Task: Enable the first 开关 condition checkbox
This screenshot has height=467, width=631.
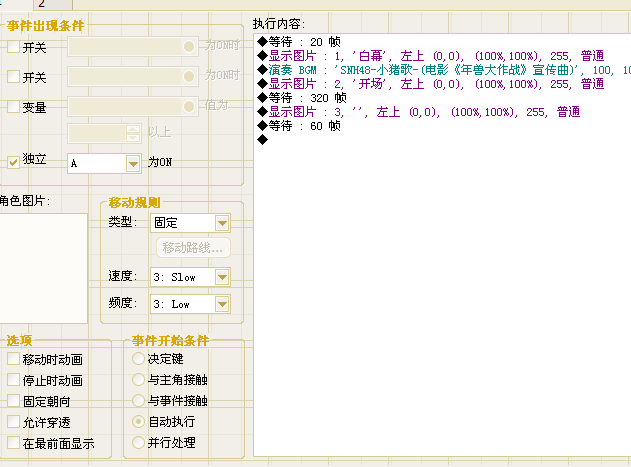Action: point(13,47)
